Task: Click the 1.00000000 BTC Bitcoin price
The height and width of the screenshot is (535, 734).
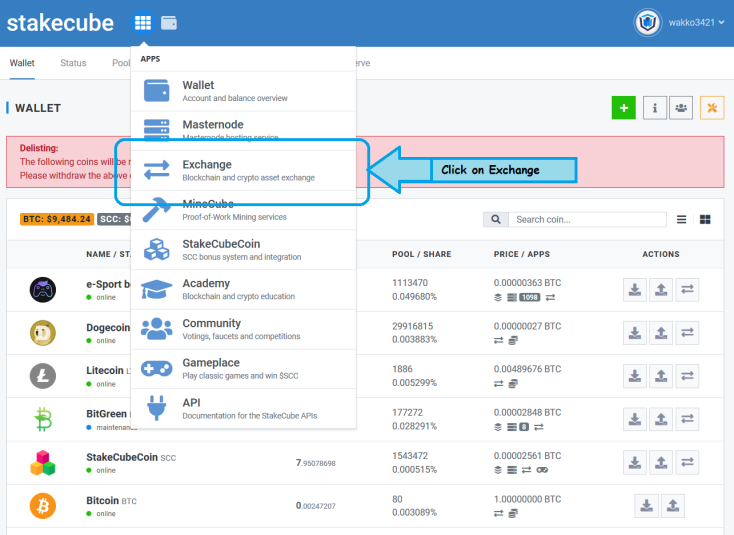Action: click(x=527, y=499)
